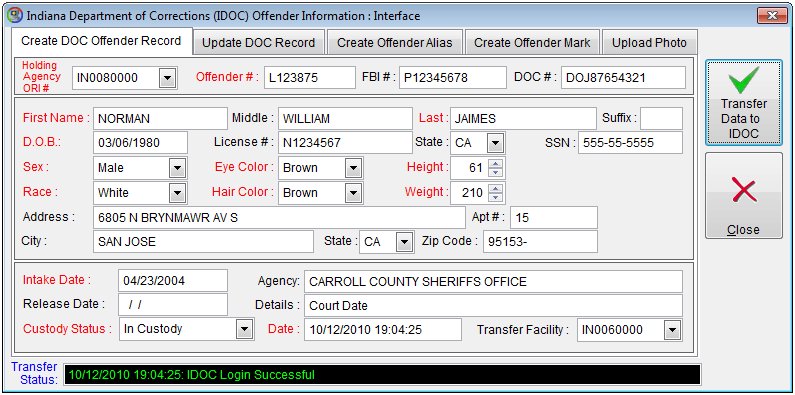
Task: Select the Create DOC Offender Record tab
Action: pos(101,41)
